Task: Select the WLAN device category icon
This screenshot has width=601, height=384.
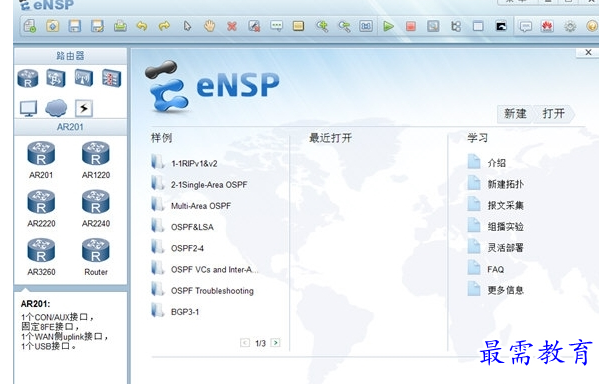Action: 84,78
